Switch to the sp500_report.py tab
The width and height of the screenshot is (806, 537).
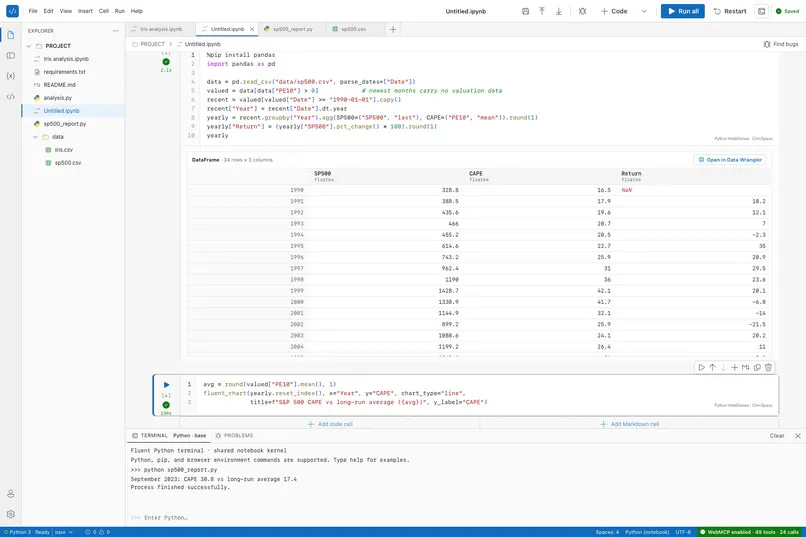coord(292,29)
